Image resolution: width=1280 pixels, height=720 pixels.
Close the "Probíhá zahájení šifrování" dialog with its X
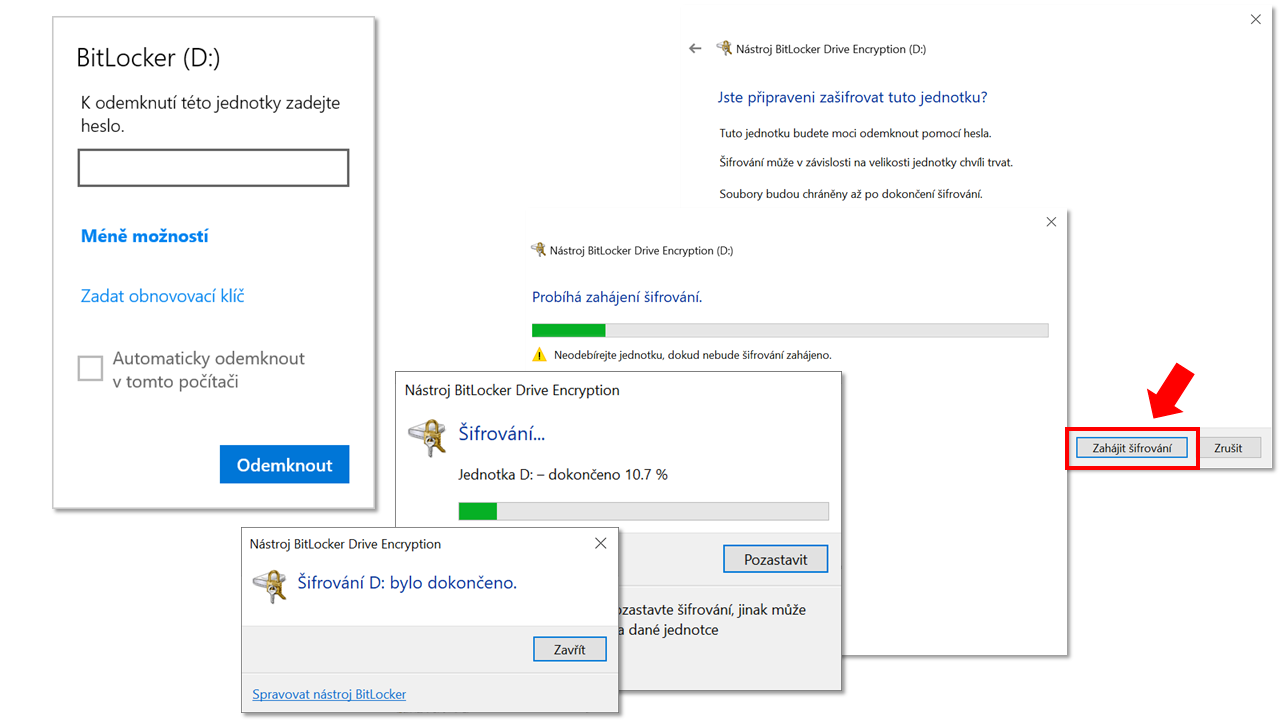point(1051,221)
